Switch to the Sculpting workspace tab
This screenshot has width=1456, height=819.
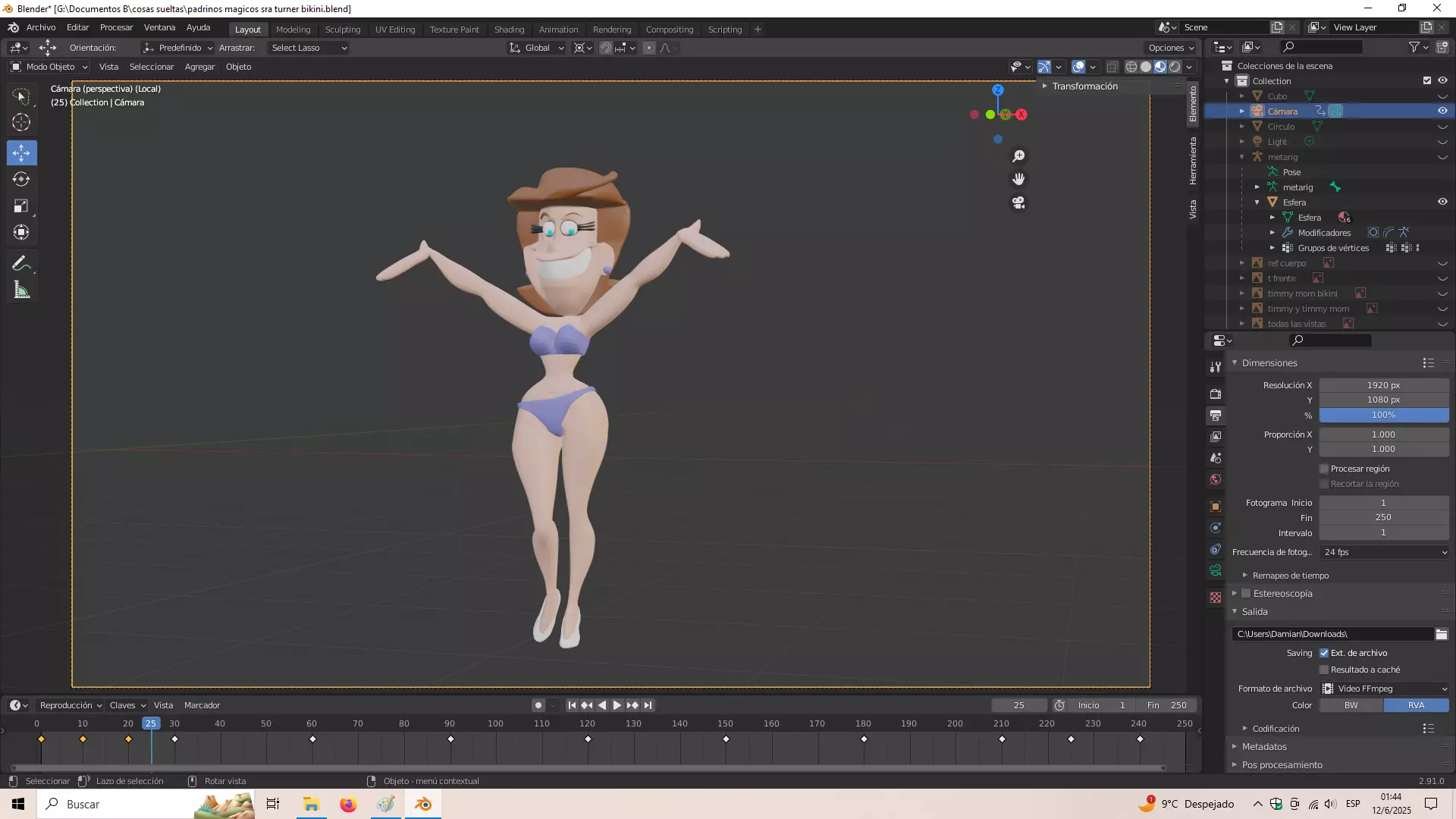pyautogui.click(x=343, y=30)
